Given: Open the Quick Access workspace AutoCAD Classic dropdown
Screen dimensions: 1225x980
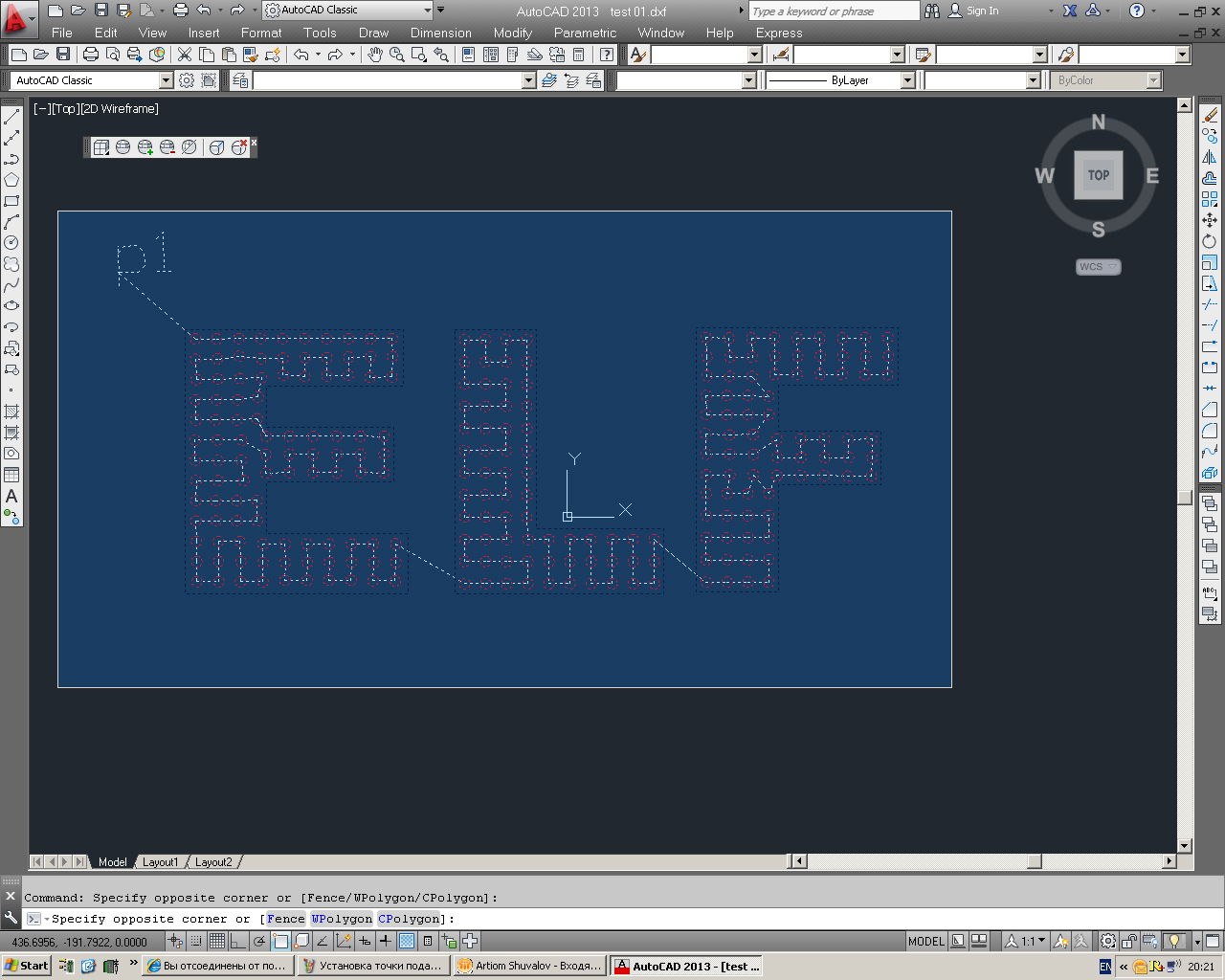Looking at the screenshot, I should coord(428,11).
